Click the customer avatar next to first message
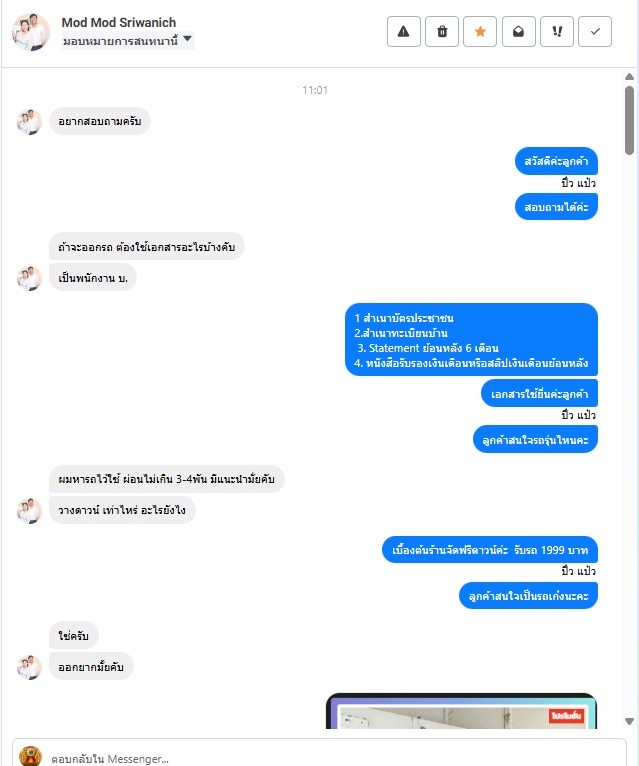The height and width of the screenshot is (766, 639). 29,122
